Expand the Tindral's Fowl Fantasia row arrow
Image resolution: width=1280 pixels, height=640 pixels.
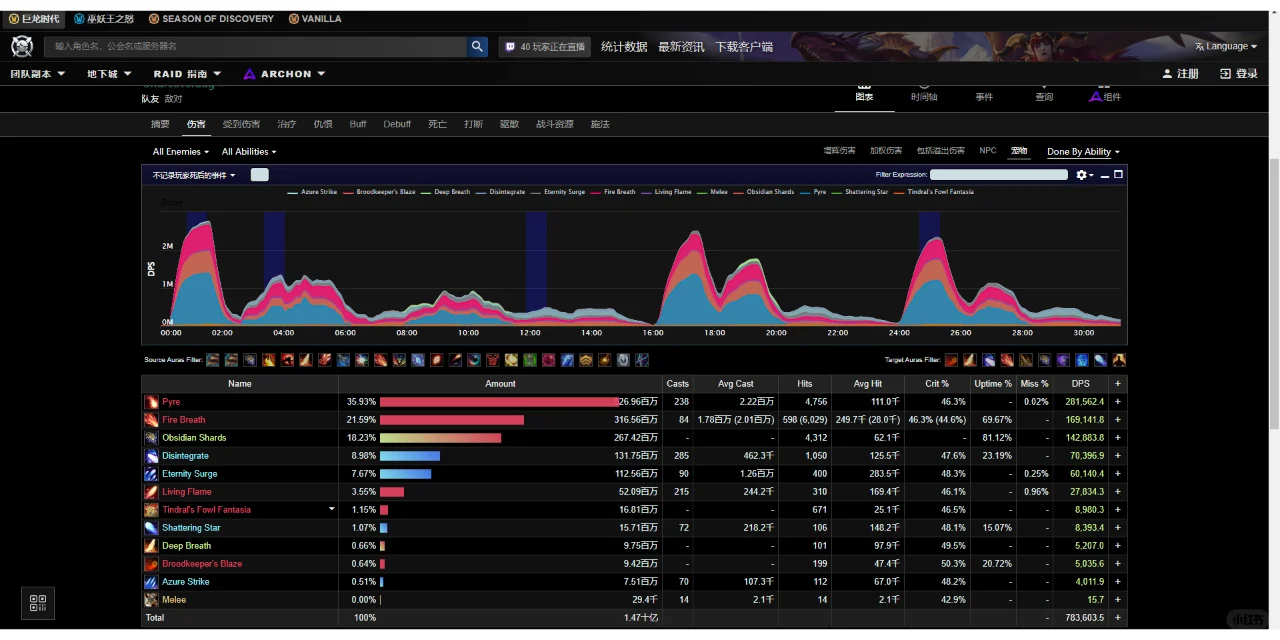[332, 510]
